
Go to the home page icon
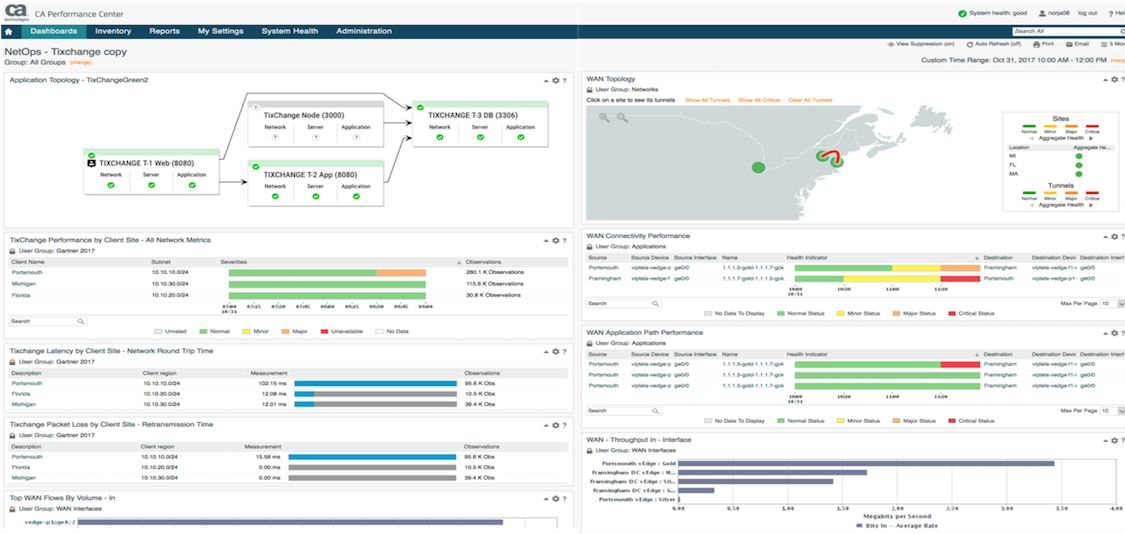click(x=9, y=32)
